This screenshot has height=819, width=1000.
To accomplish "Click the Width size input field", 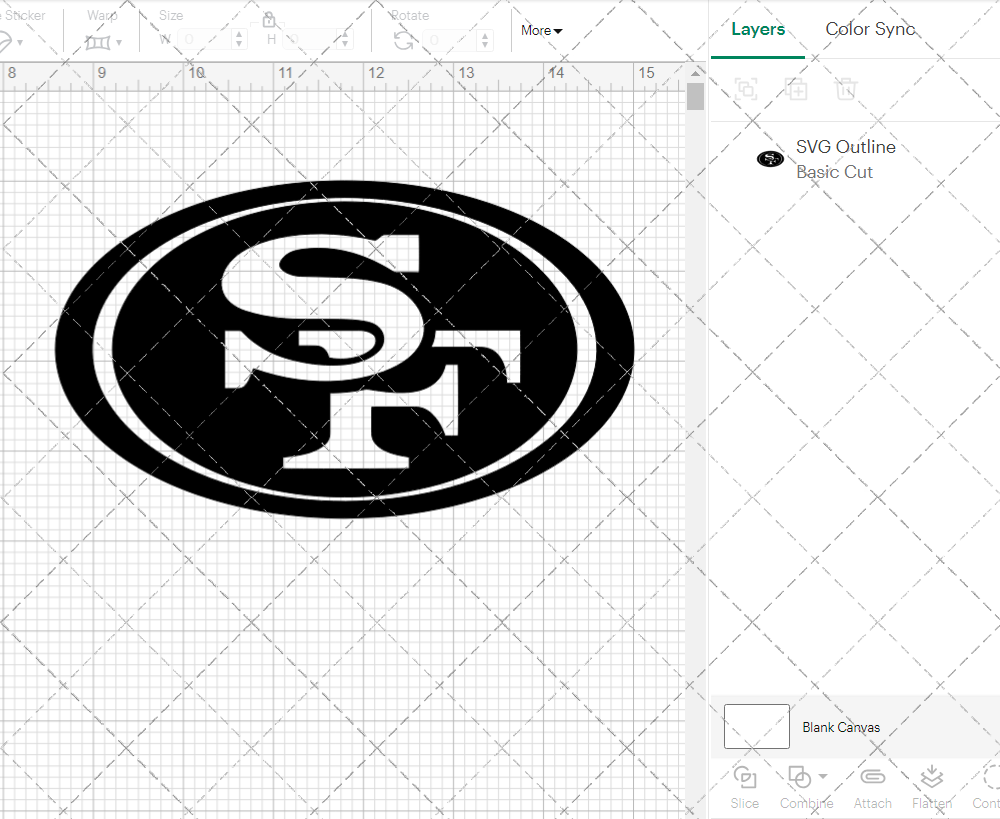I will click(x=206, y=40).
